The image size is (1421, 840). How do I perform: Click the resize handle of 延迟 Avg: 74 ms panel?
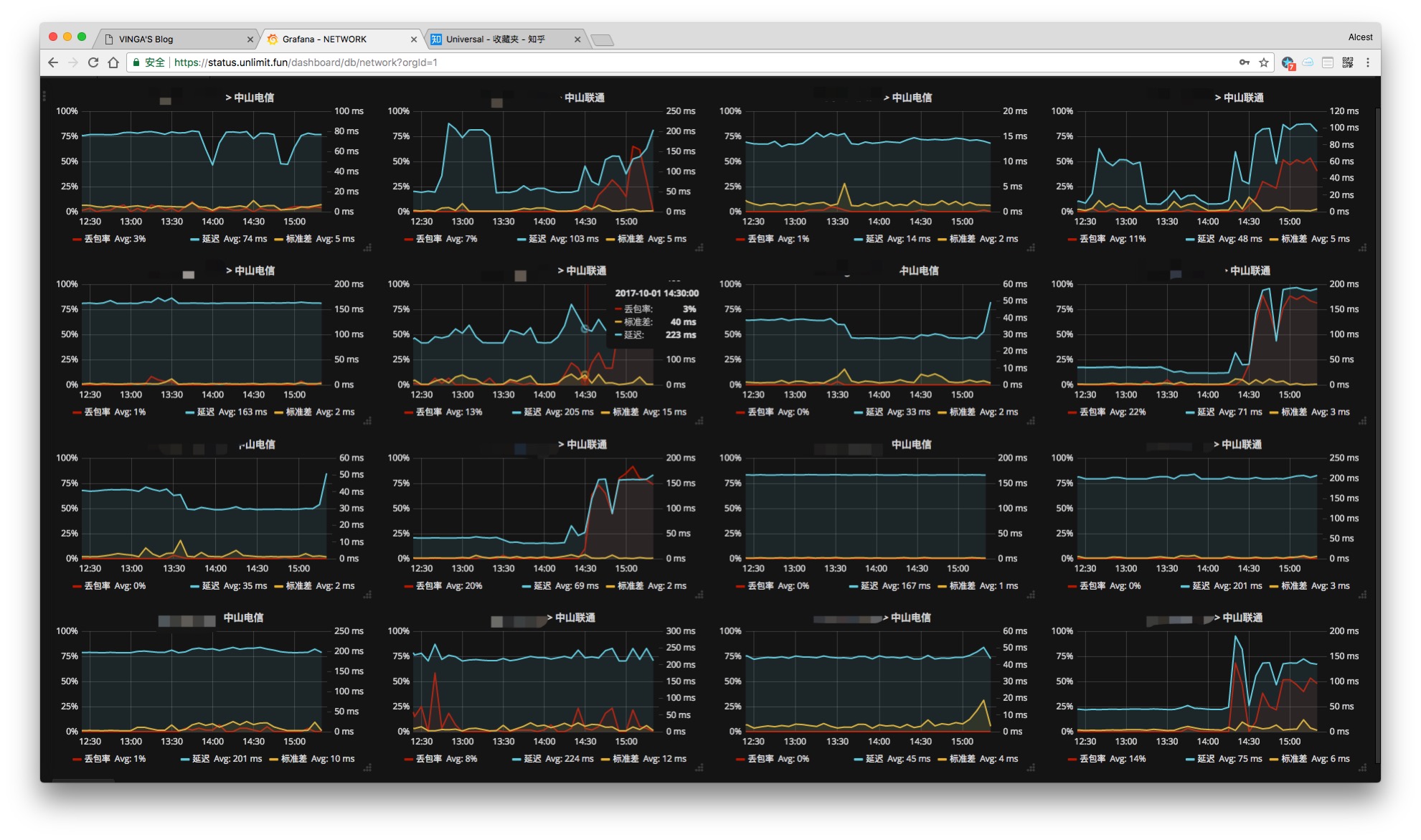[x=367, y=247]
